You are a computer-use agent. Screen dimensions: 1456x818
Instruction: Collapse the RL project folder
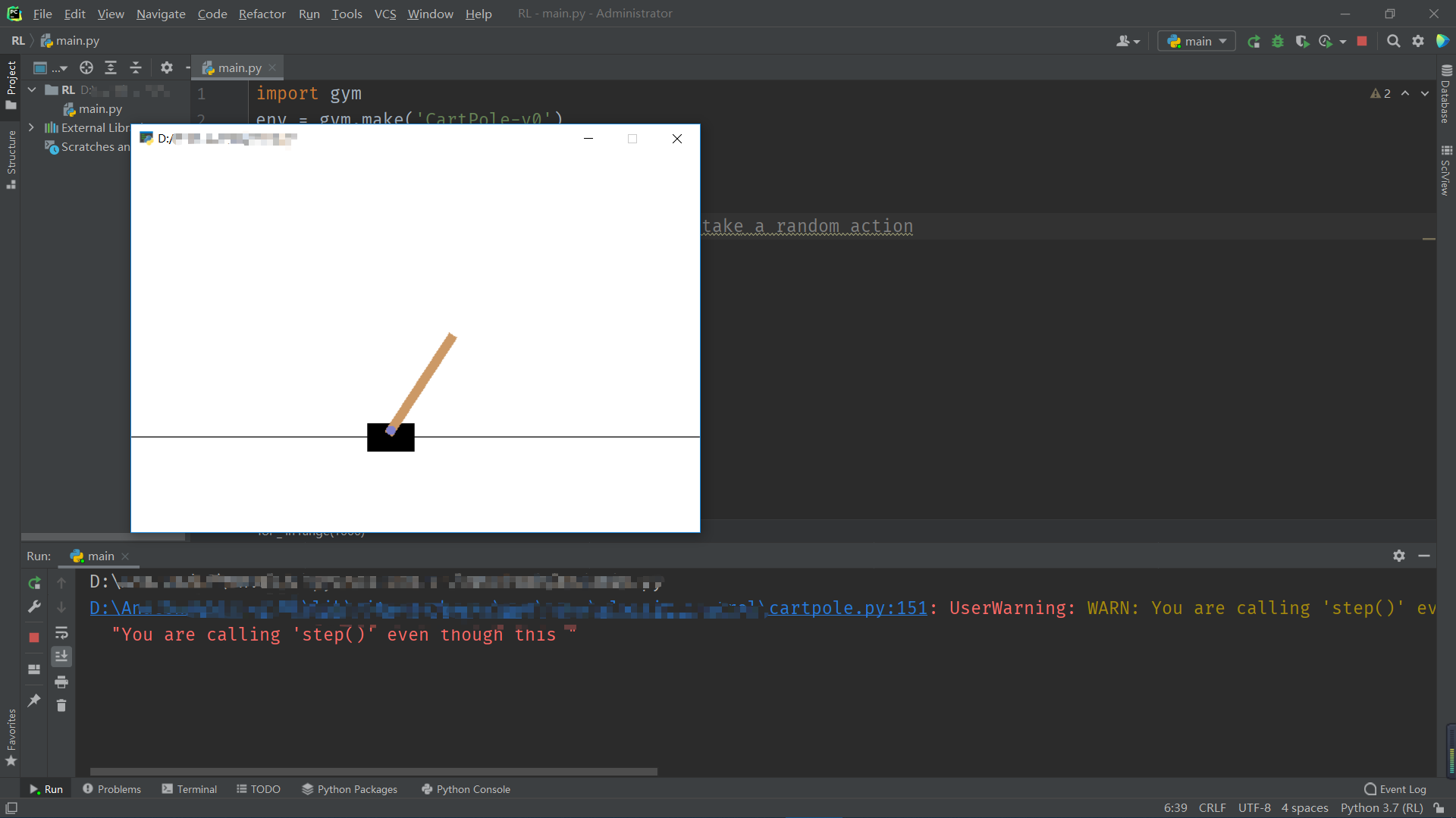pyautogui.click(x=32, y=89)
